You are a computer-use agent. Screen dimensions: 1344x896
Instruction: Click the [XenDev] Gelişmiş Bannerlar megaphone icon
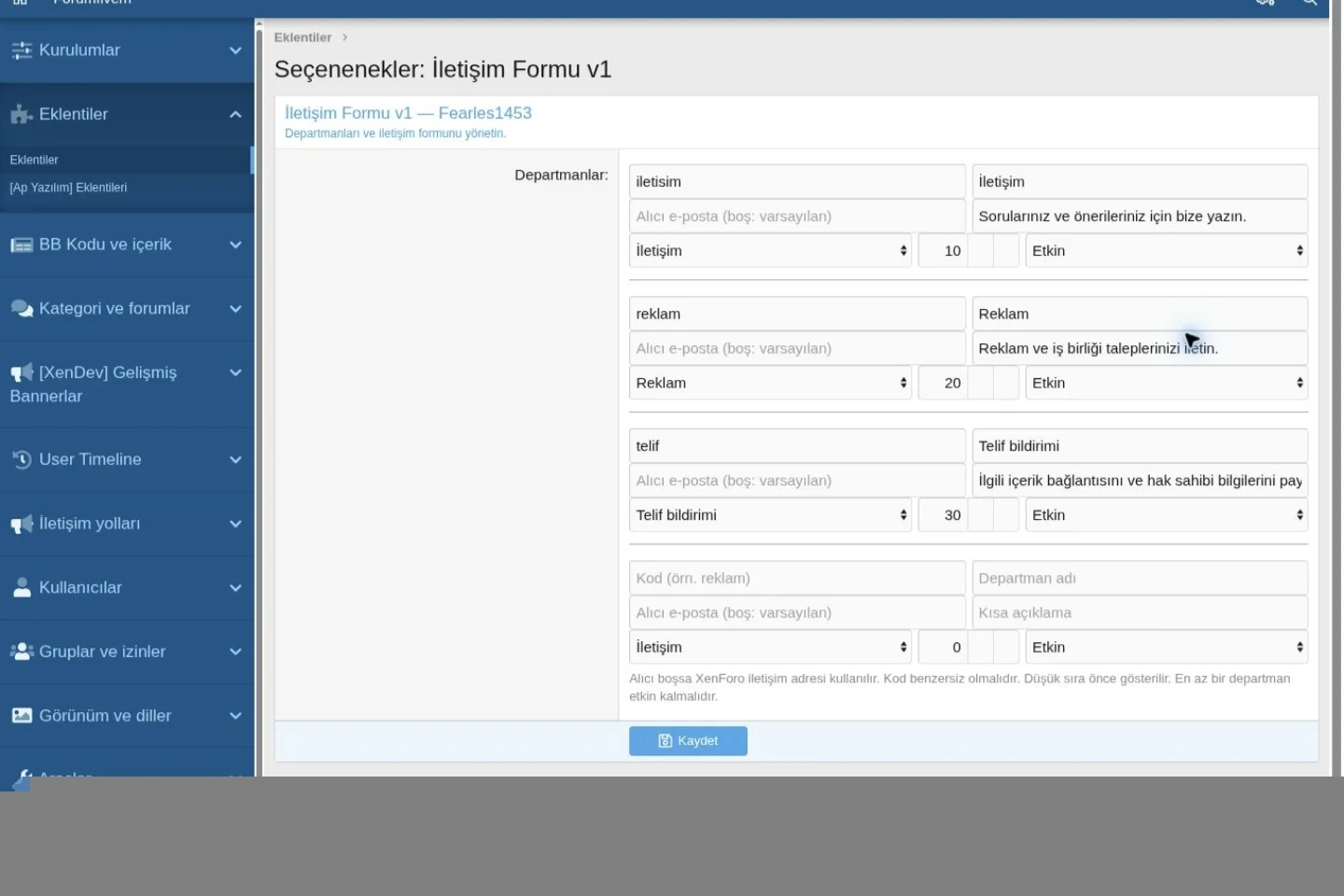(21, 372)
